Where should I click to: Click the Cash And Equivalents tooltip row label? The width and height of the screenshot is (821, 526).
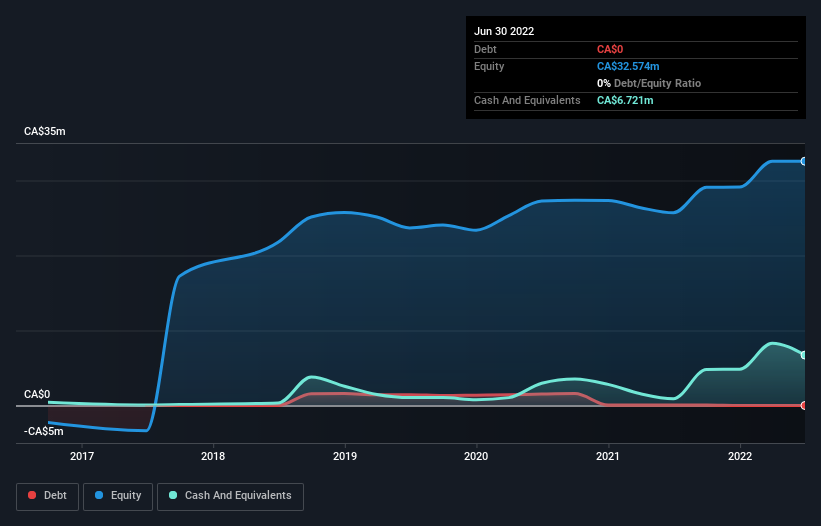click(527, 100)
